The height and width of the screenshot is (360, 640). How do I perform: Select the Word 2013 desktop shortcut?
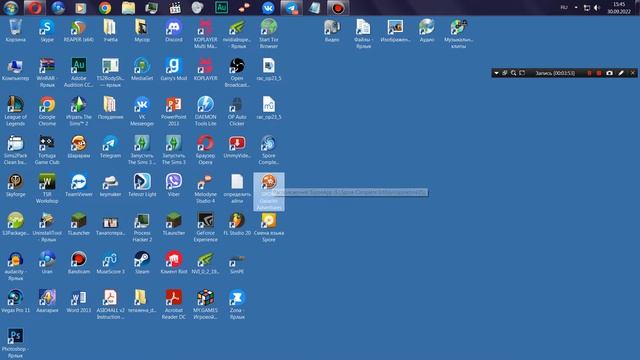[x=78, y=302]
